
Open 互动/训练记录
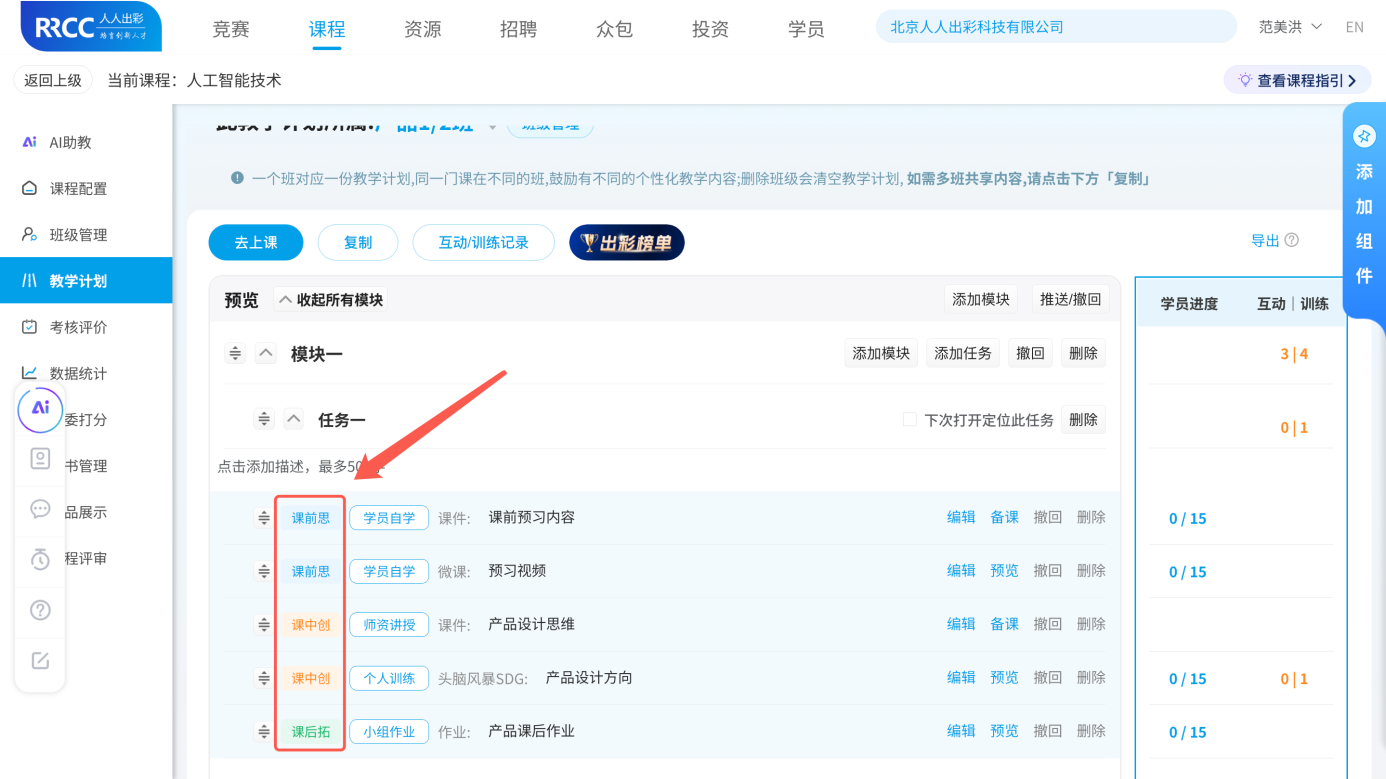coord(484,242)
